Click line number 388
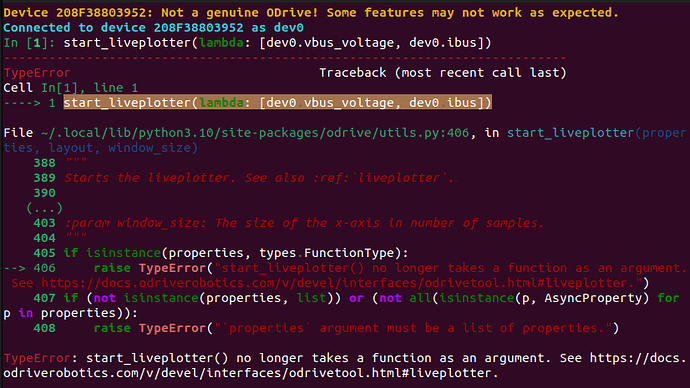The width and height of the screenshot is (690, 388). click(44, 163)
